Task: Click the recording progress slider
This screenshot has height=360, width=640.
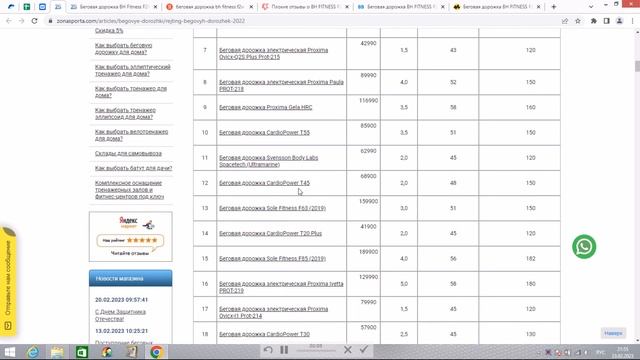Action: (x=316, y=351)
